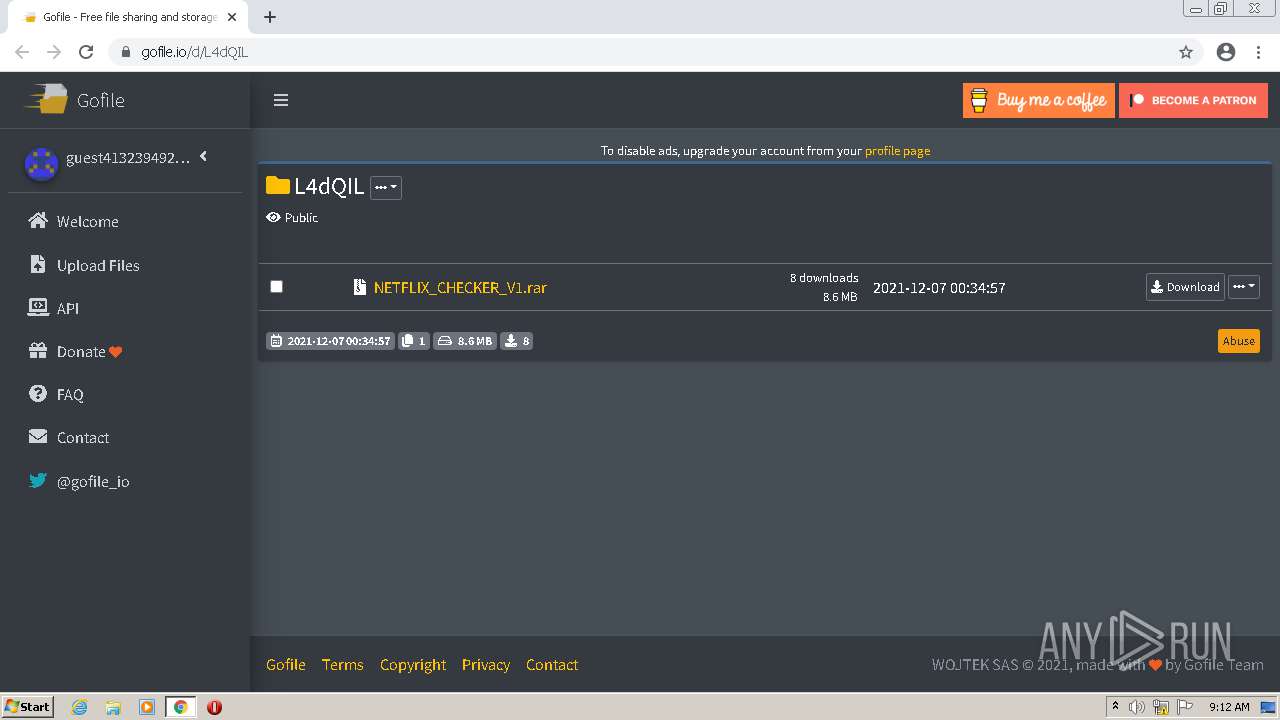
Task: Click the Gofile logo icon
Action: 46,99
